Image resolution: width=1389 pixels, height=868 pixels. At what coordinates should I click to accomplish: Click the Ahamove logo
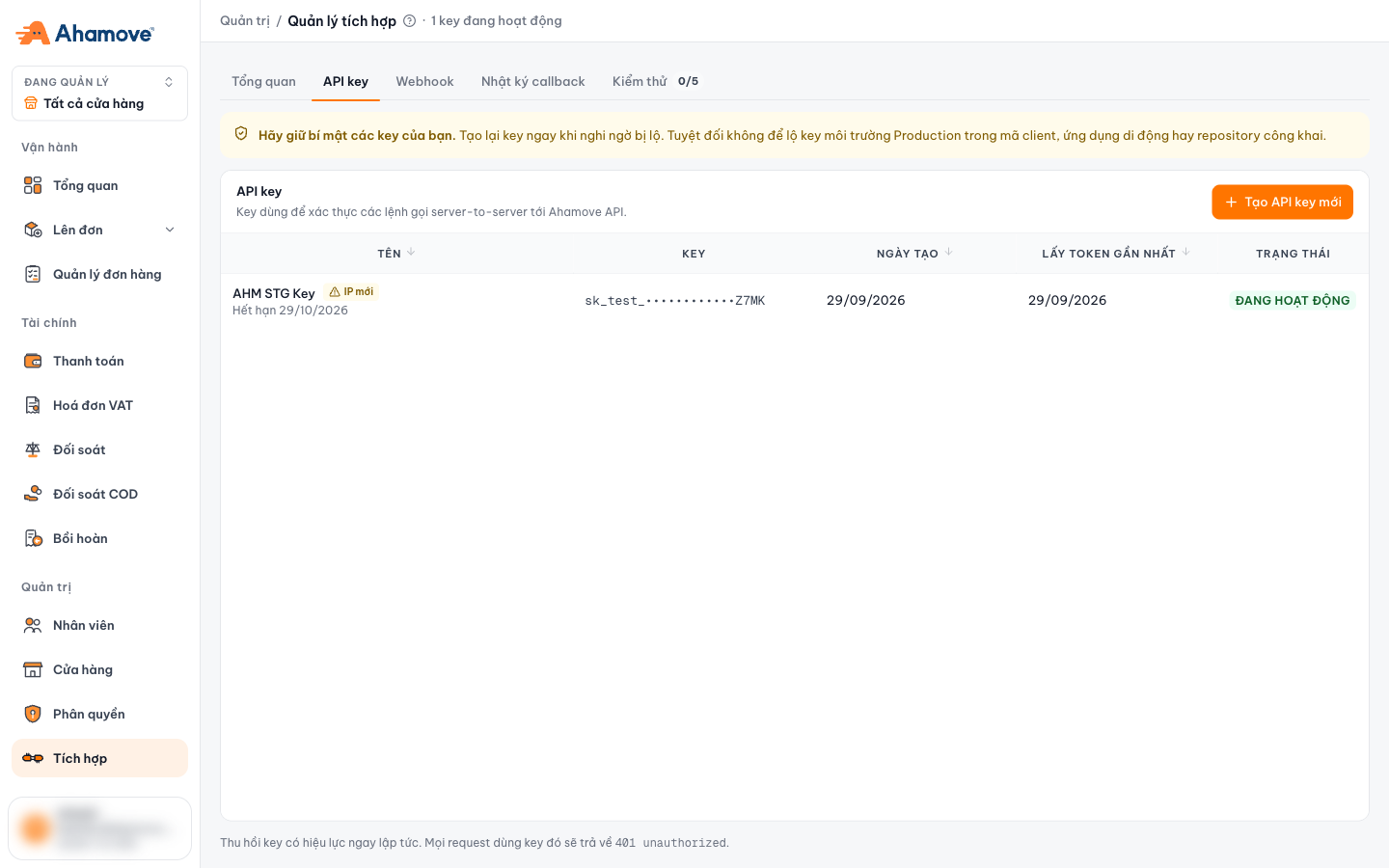pos(85,33)
